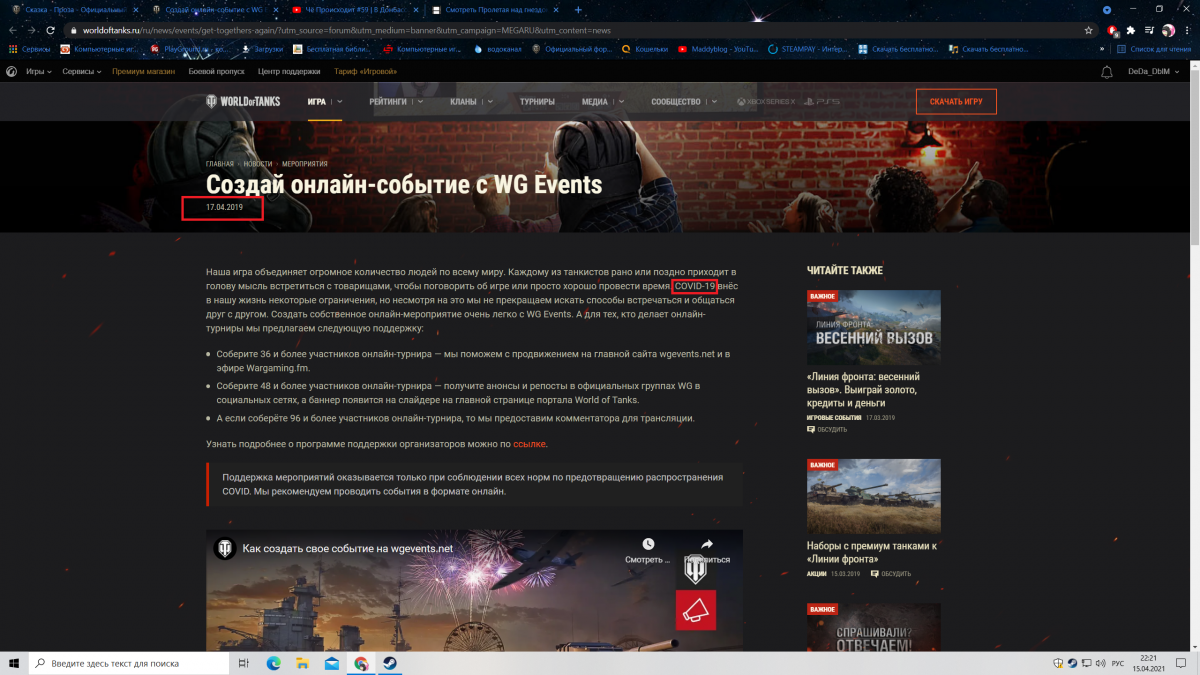Show more bookmarks with the overflow chevron

coord(1103,49)
